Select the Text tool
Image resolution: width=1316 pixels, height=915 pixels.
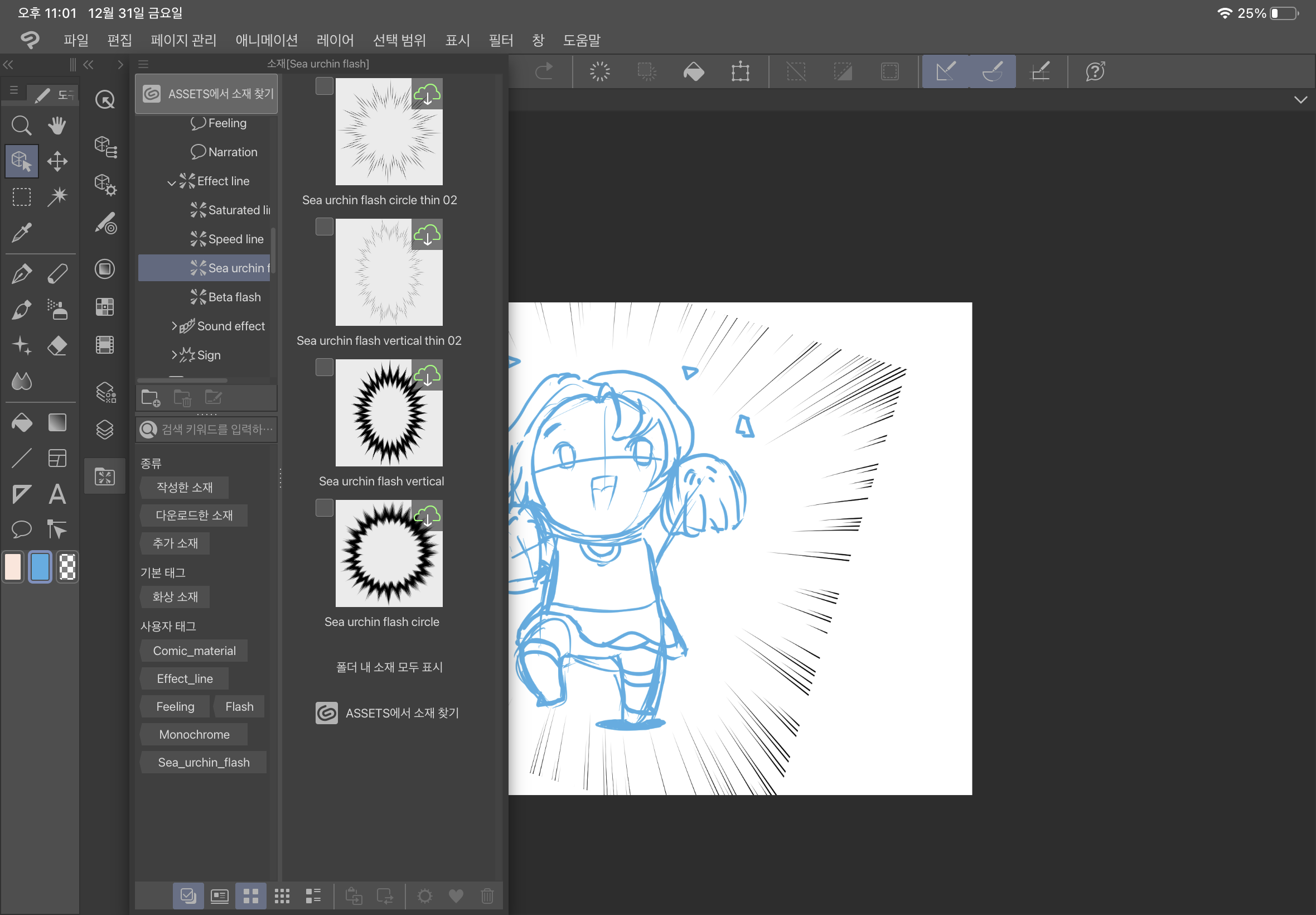[57, 494]
